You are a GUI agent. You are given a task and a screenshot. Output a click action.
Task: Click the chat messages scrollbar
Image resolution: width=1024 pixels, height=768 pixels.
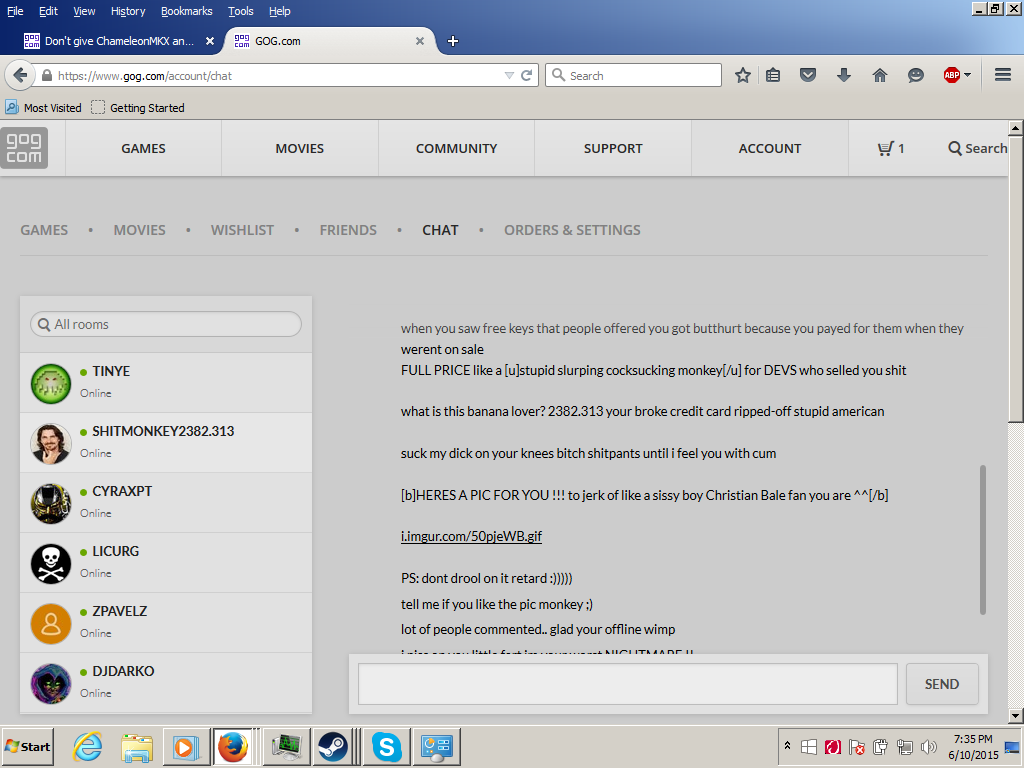coord(982,539)
